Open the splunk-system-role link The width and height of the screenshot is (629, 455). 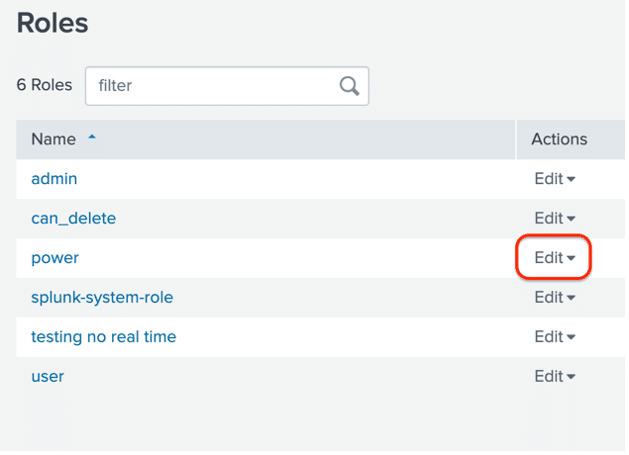[x=102, y=298]
